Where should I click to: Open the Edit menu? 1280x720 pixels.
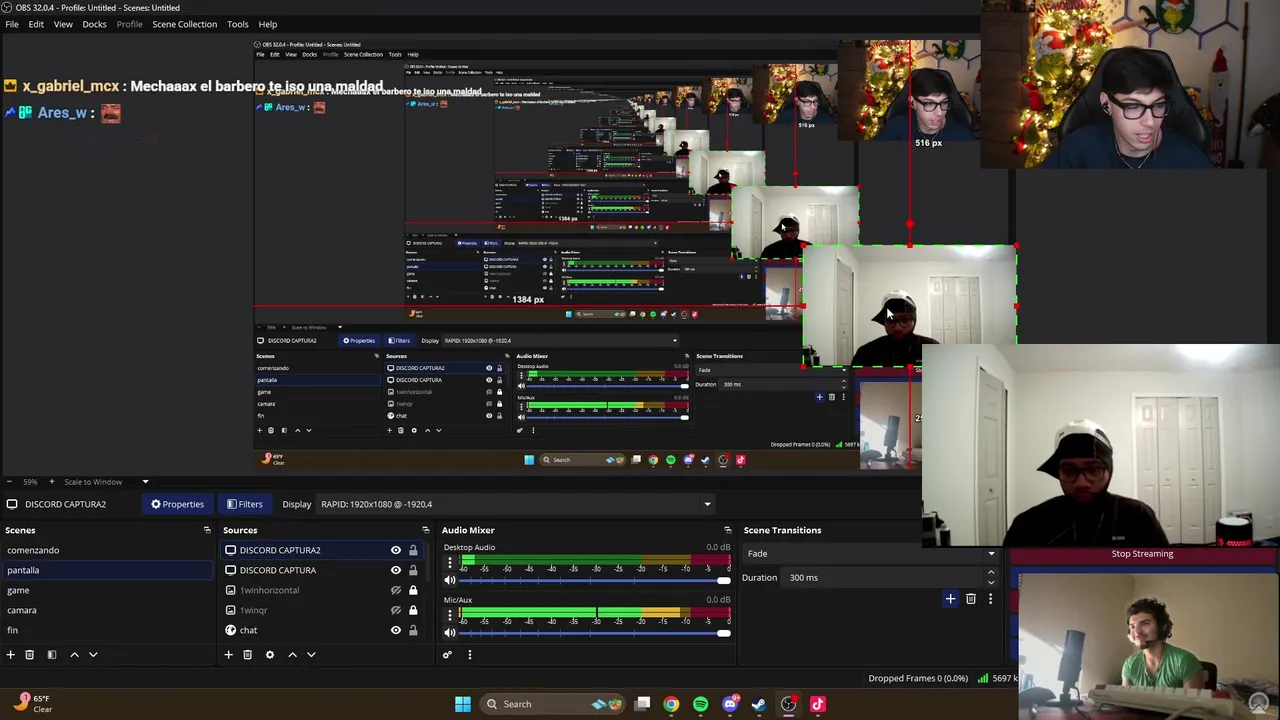pyautogui.click(x=36, y=24)
